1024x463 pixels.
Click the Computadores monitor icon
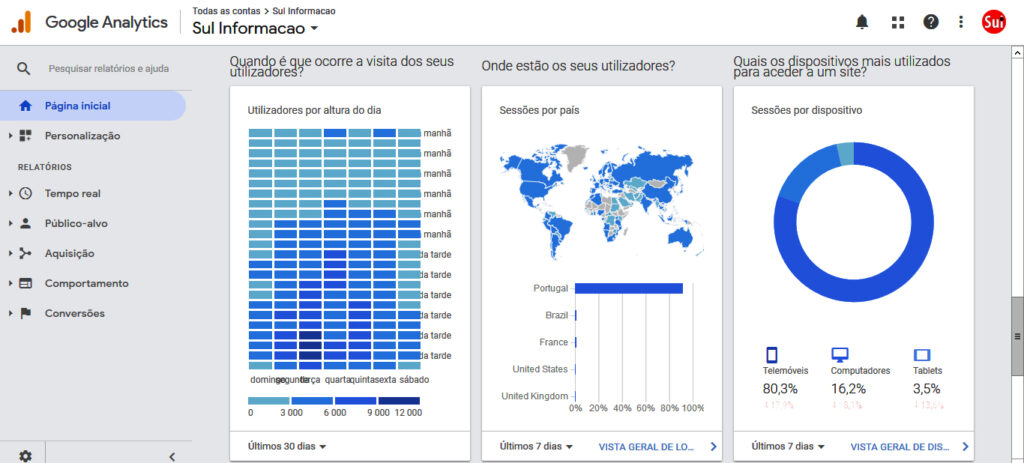840,355
